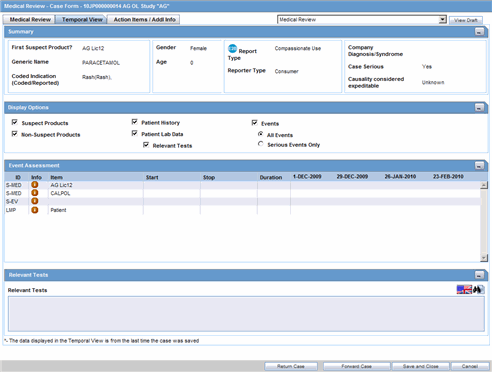The height and width of the screenshot is (372, 492).
Task: Click the PARACETAMOL generic name value
Action: 101,63
